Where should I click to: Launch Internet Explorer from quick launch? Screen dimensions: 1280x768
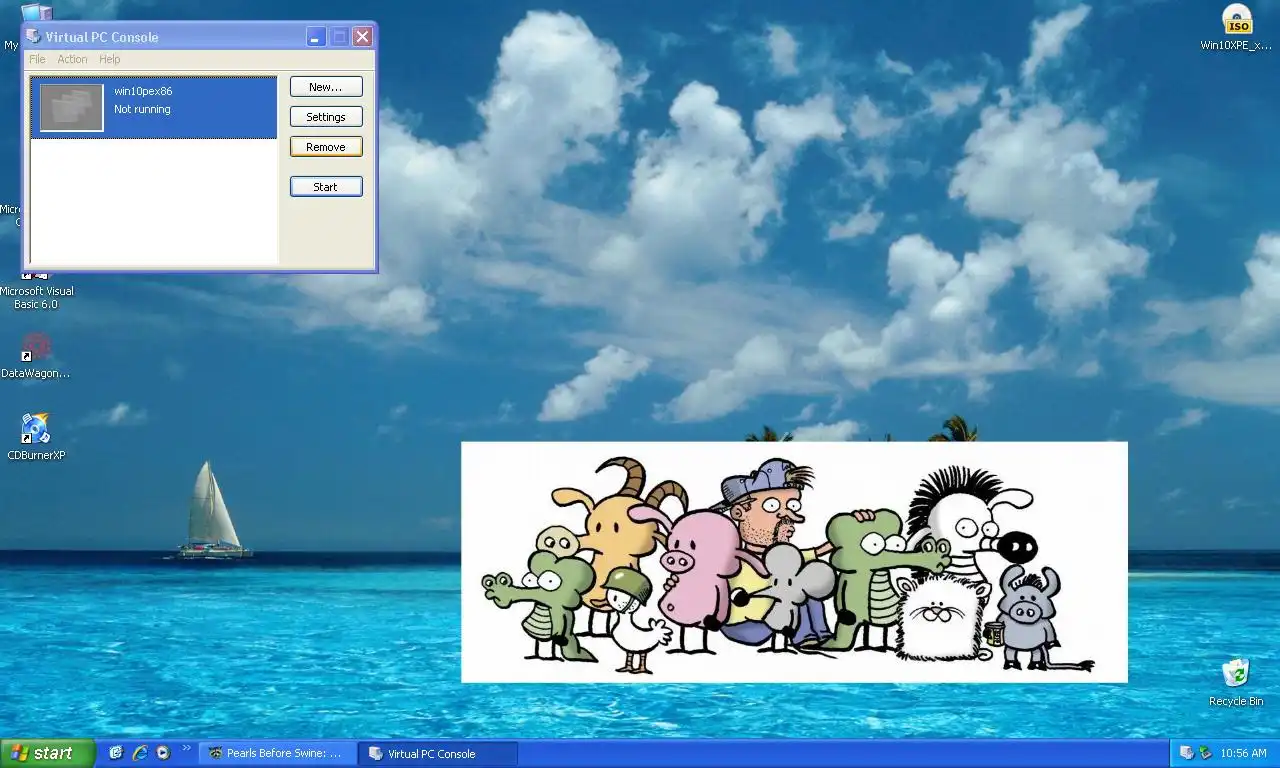[x=140, y=753]
